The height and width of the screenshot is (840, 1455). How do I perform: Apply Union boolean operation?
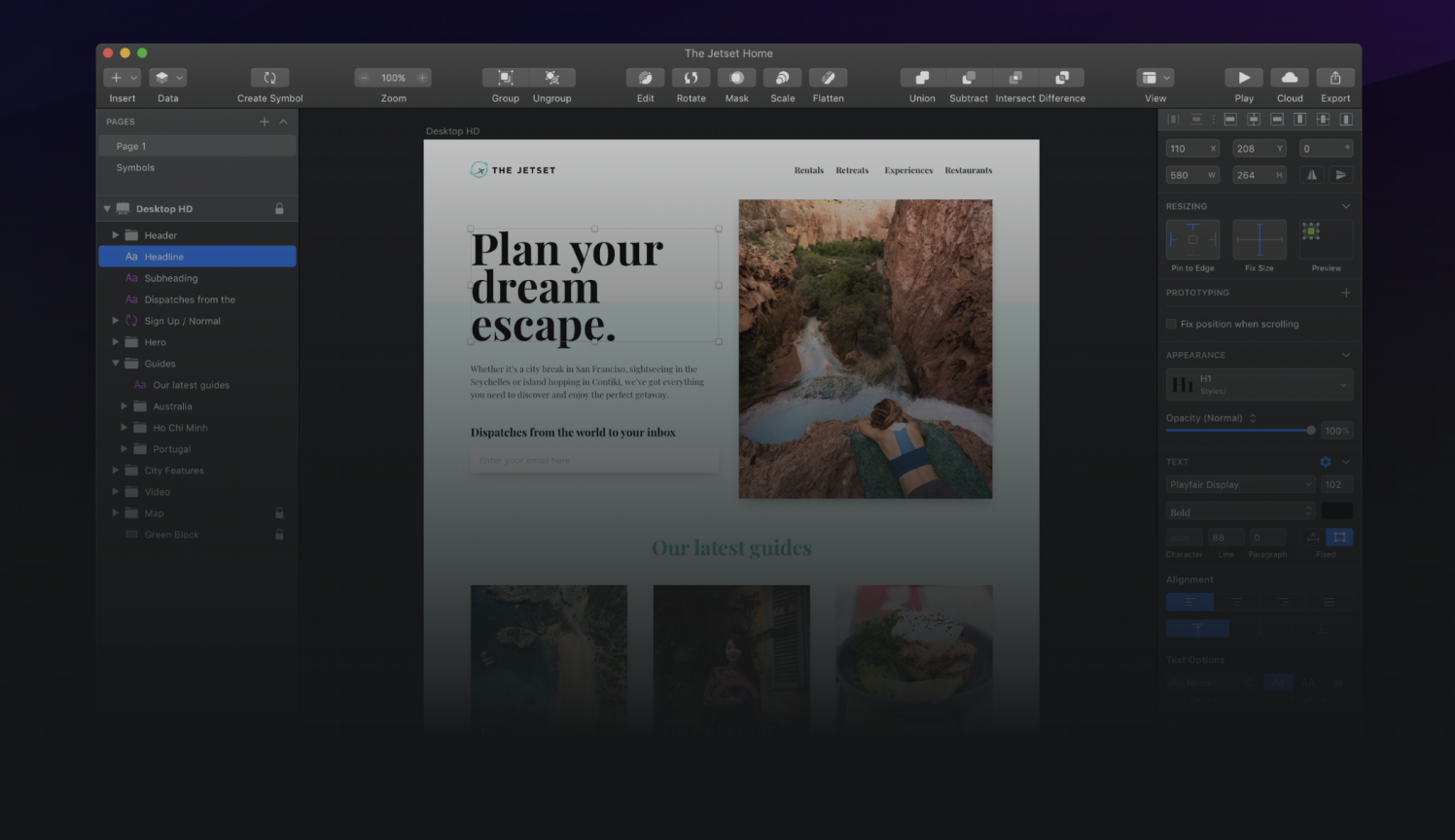pyautogui.click(x=922, y=78)
